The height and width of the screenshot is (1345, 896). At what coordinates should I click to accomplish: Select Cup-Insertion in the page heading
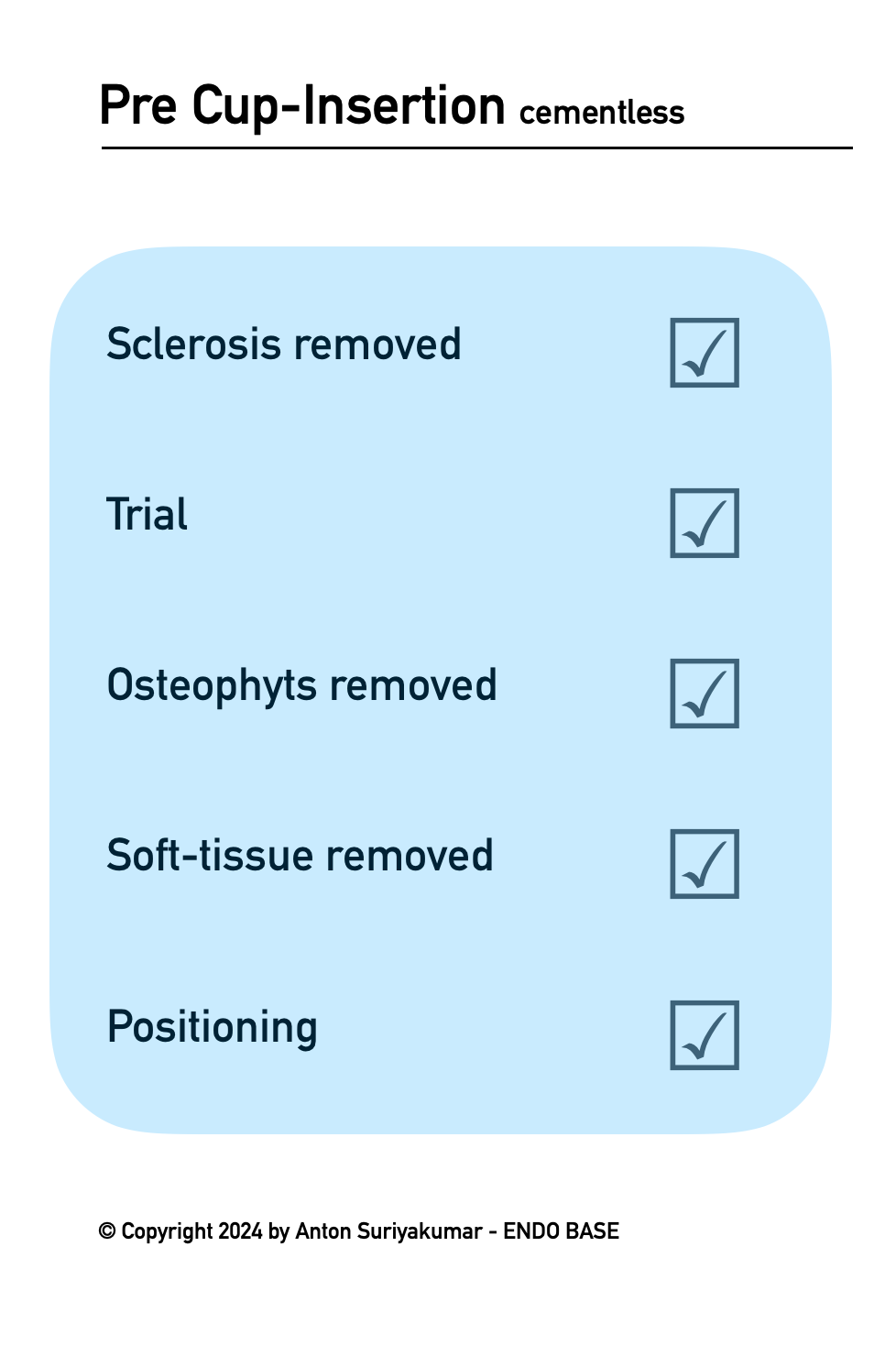pyautogui.click(x=348, y=106)
